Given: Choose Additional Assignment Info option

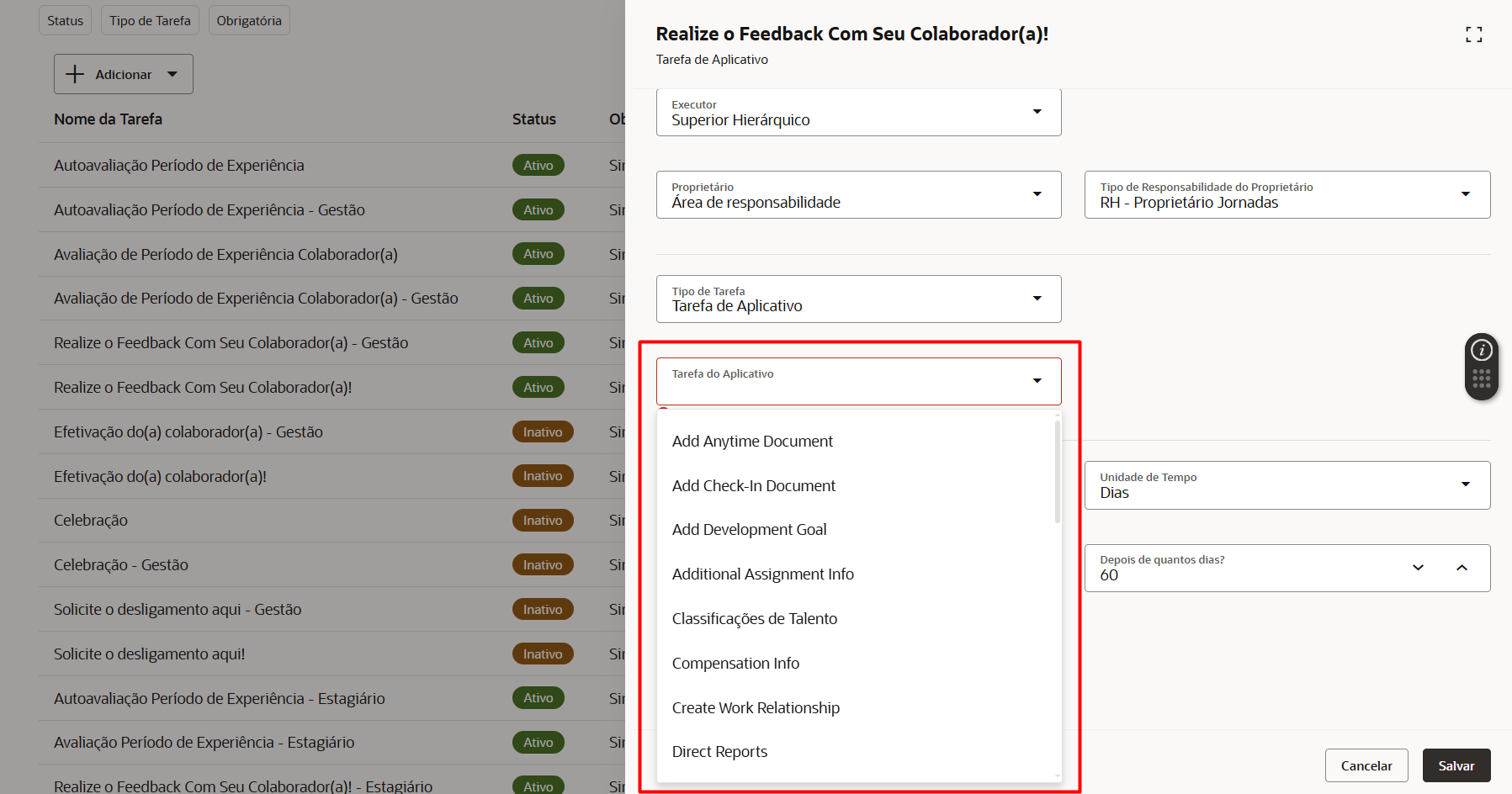Looking at the screenshot, I should click(x=856, y=574).
